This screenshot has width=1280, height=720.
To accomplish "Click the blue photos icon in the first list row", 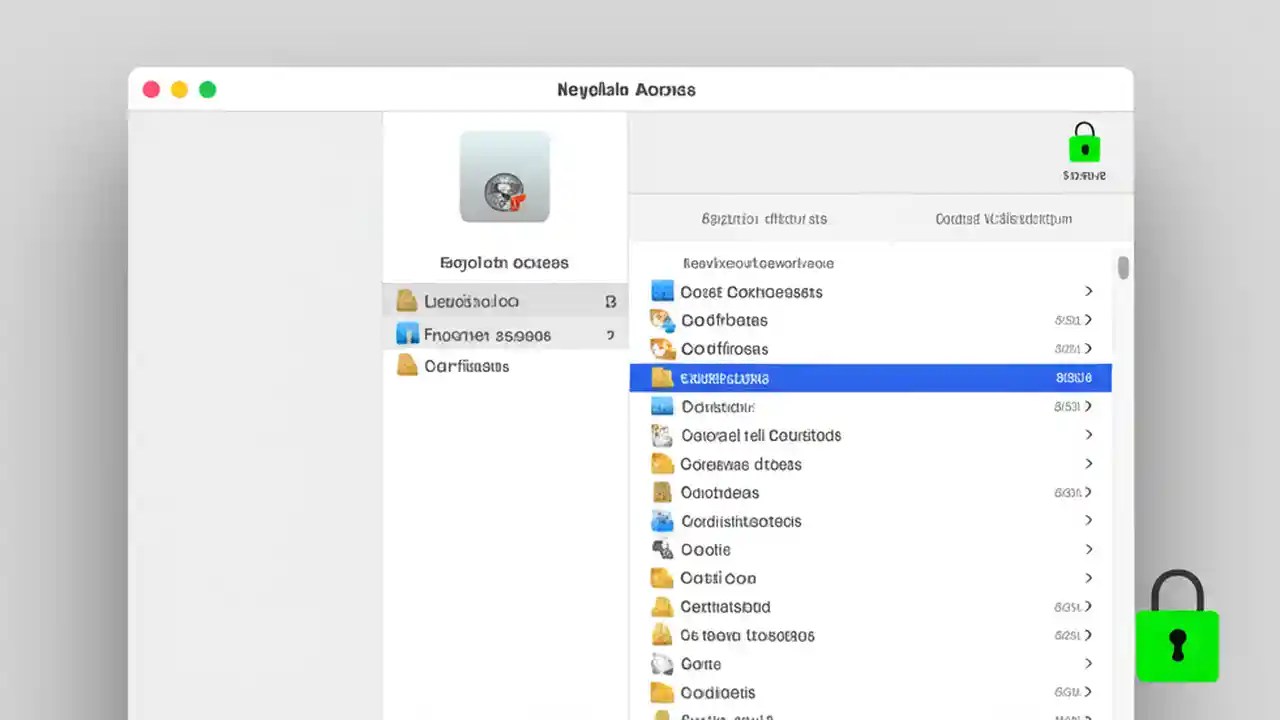I will [662, 291].
